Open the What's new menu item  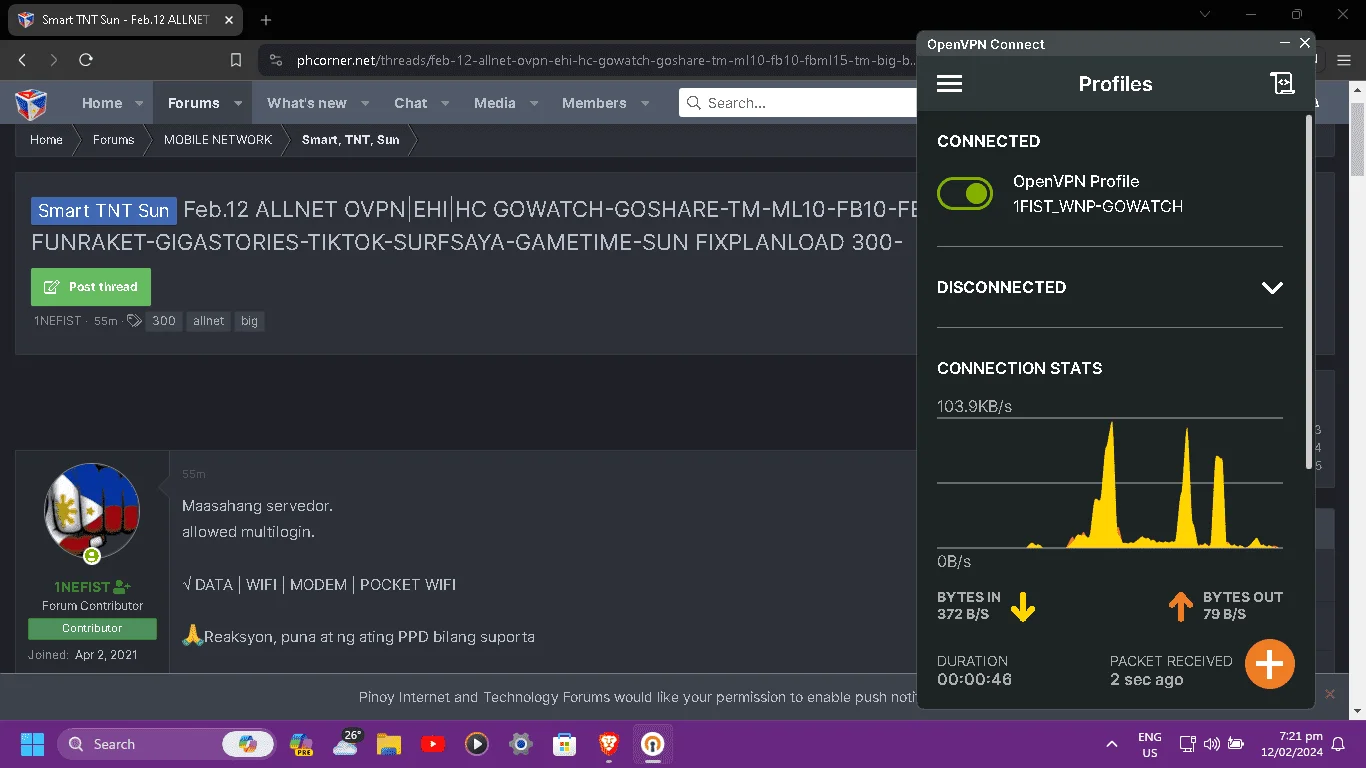307,103
